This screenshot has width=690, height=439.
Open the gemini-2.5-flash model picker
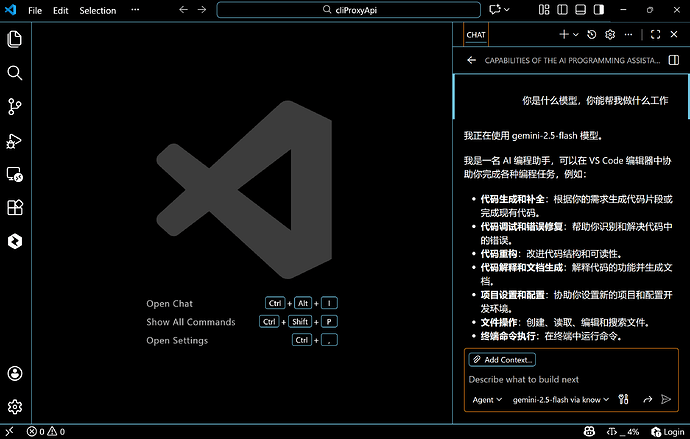tap(561, 400)
